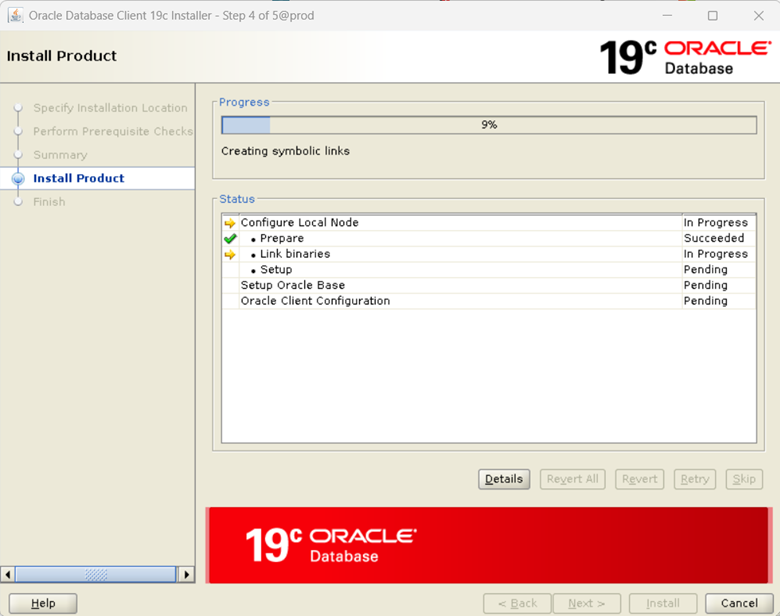This screenshot has height=616, width=780.
Task: Click the 19c Oracle Database header logo
Action: coord(685,57)
